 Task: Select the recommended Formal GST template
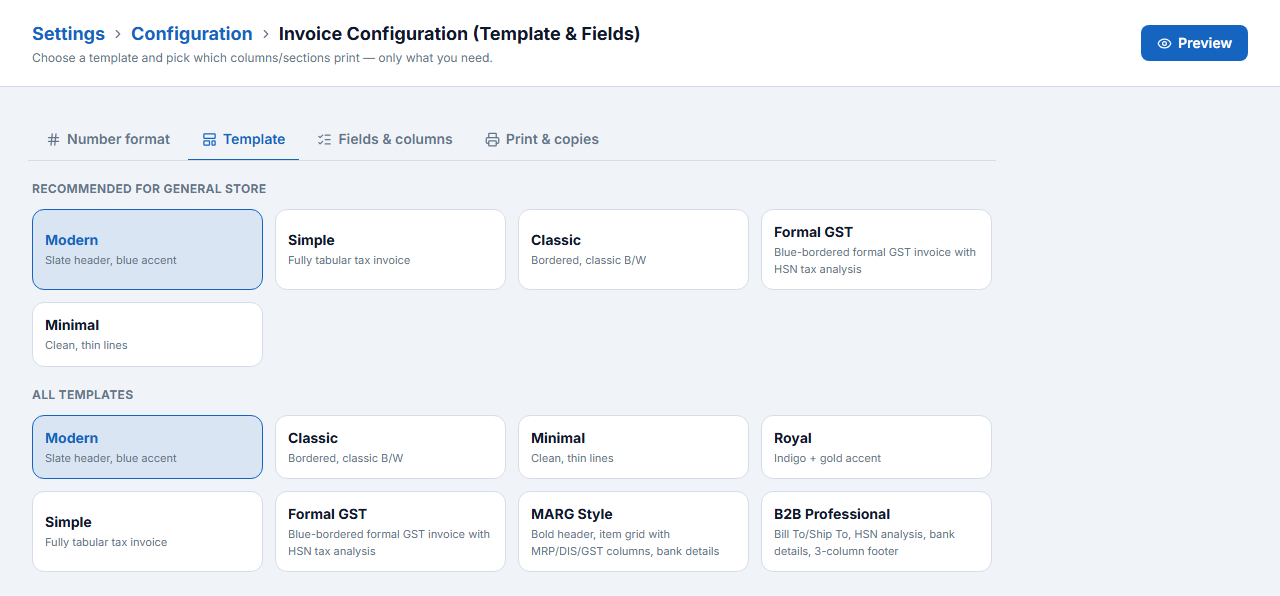tap(876, 249)
